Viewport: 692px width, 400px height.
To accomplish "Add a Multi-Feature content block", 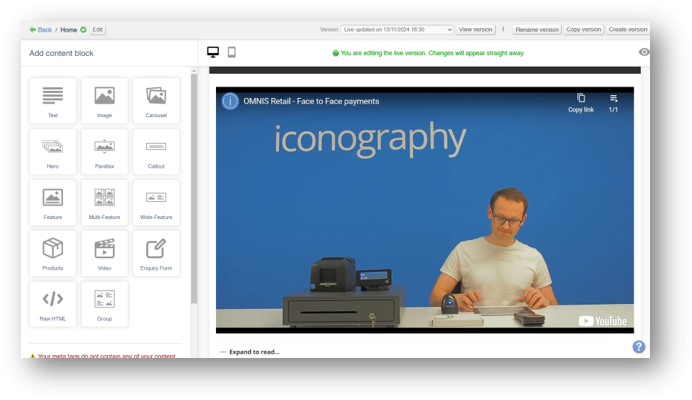I will 105,202.
